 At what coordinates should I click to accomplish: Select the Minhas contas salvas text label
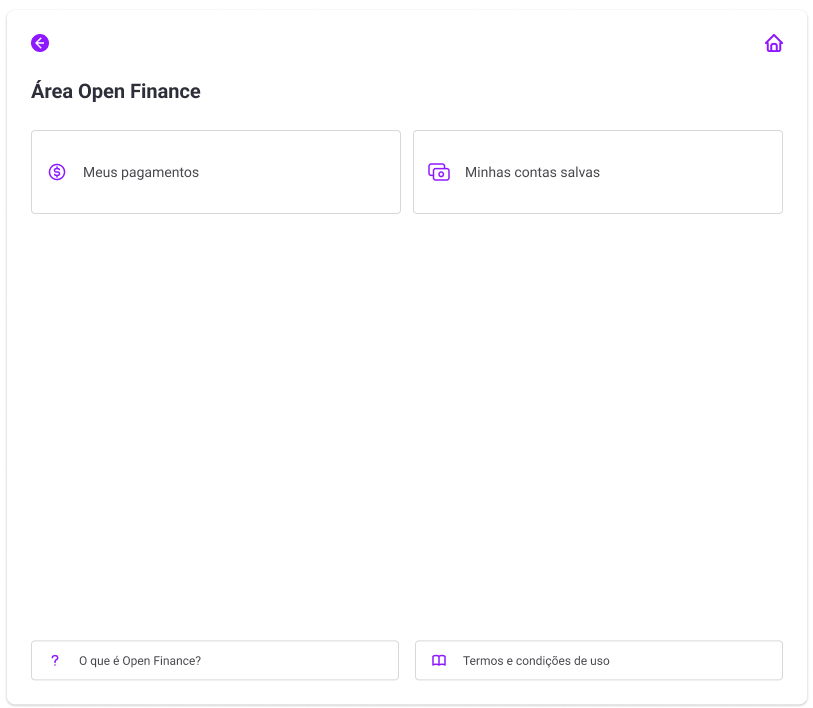point(532,172)
